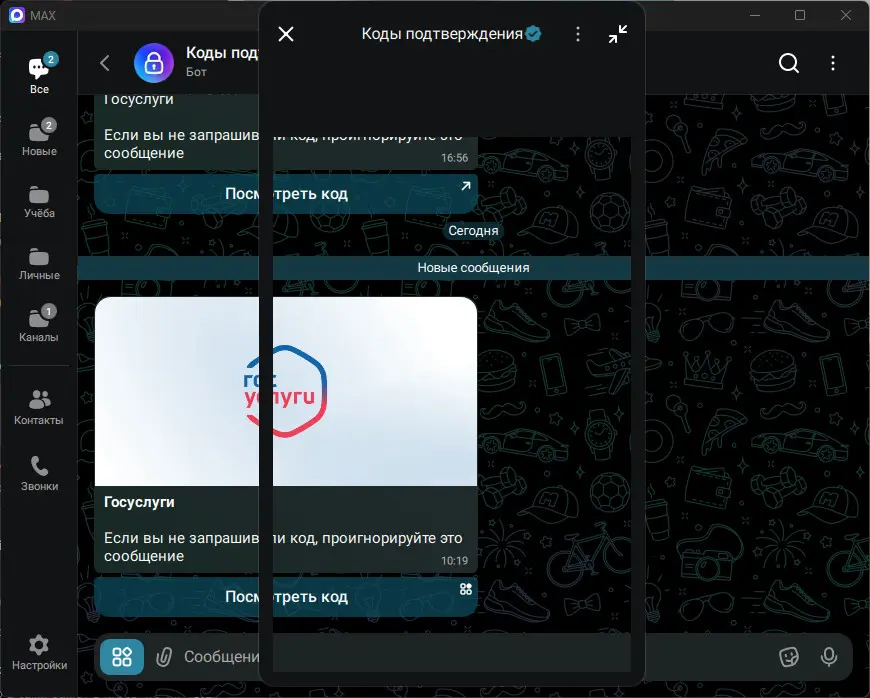Screen dimensions: 870x698
Task: Open the bot menu grid button
Action: click(122, 656)
